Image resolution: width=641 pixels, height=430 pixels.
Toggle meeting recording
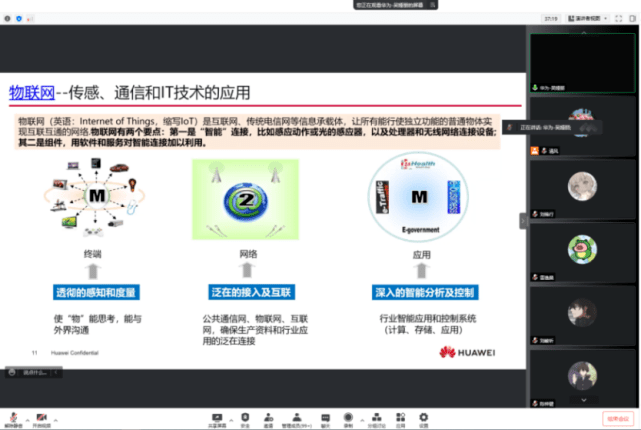(x=348, y=419)
